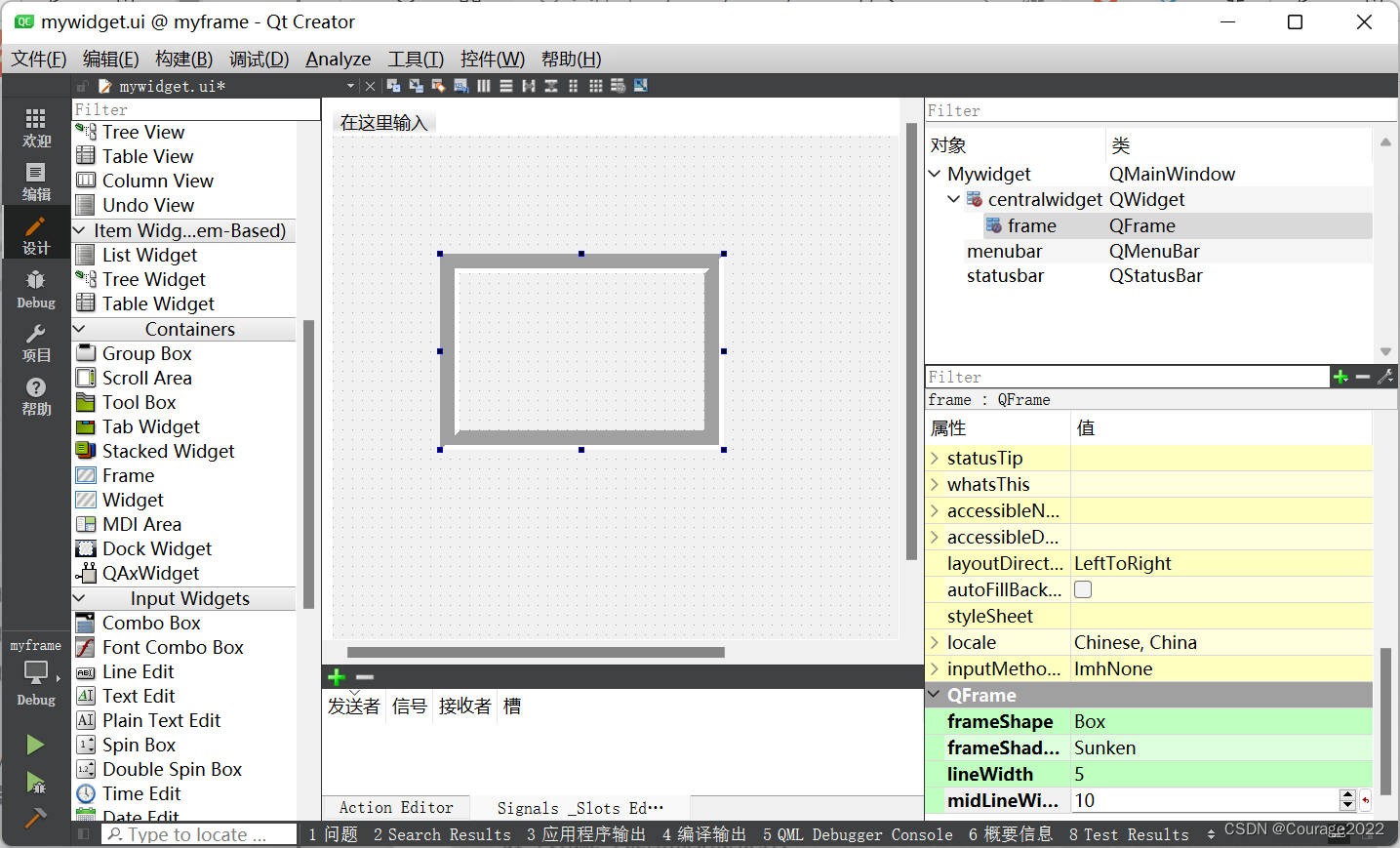Image resolution: width=1400 pixels, height=848 pixels.
Task: Expand the statusTip property row
Action: tap(935, 458)
